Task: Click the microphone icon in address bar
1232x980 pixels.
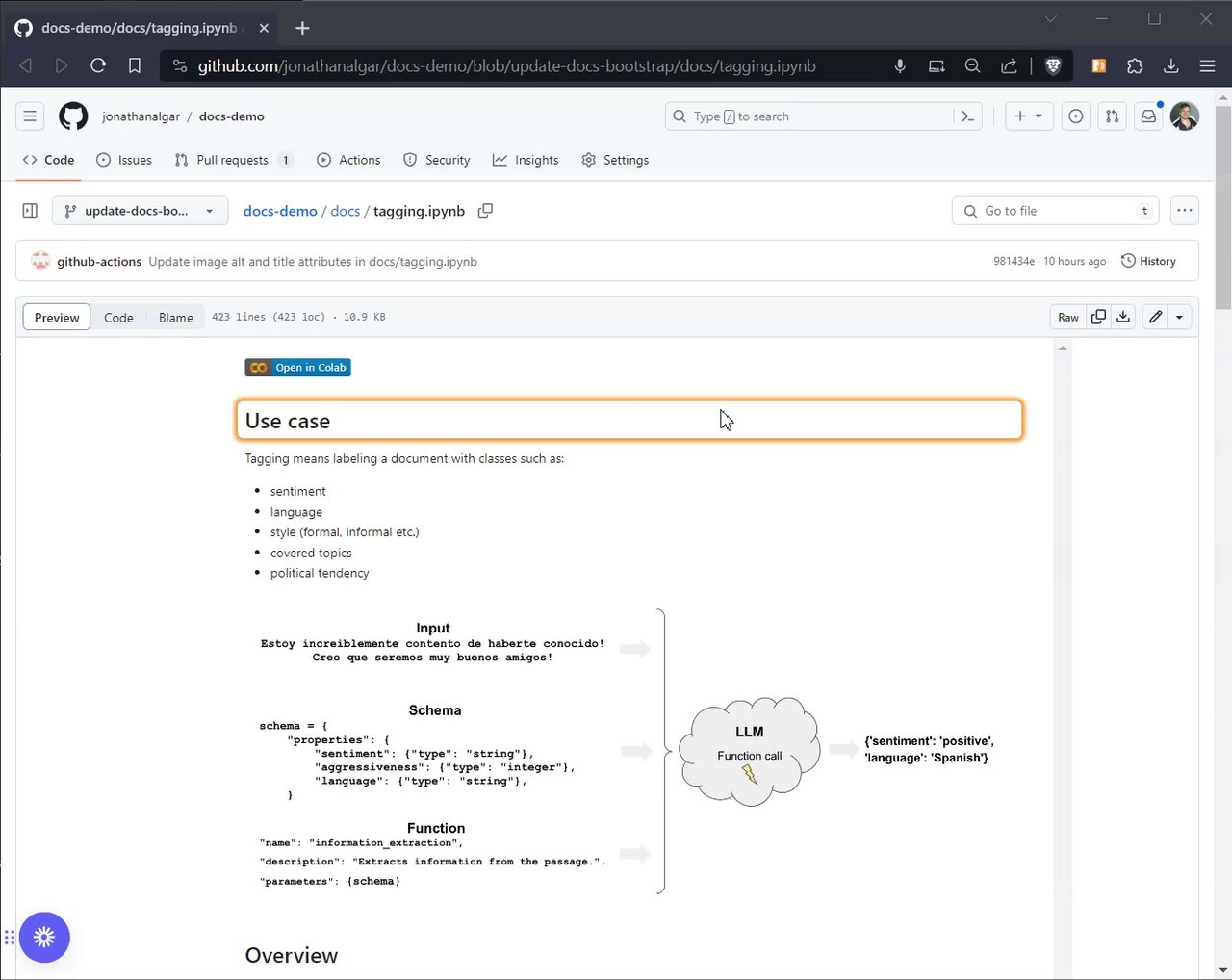Action: pos(900,66)
